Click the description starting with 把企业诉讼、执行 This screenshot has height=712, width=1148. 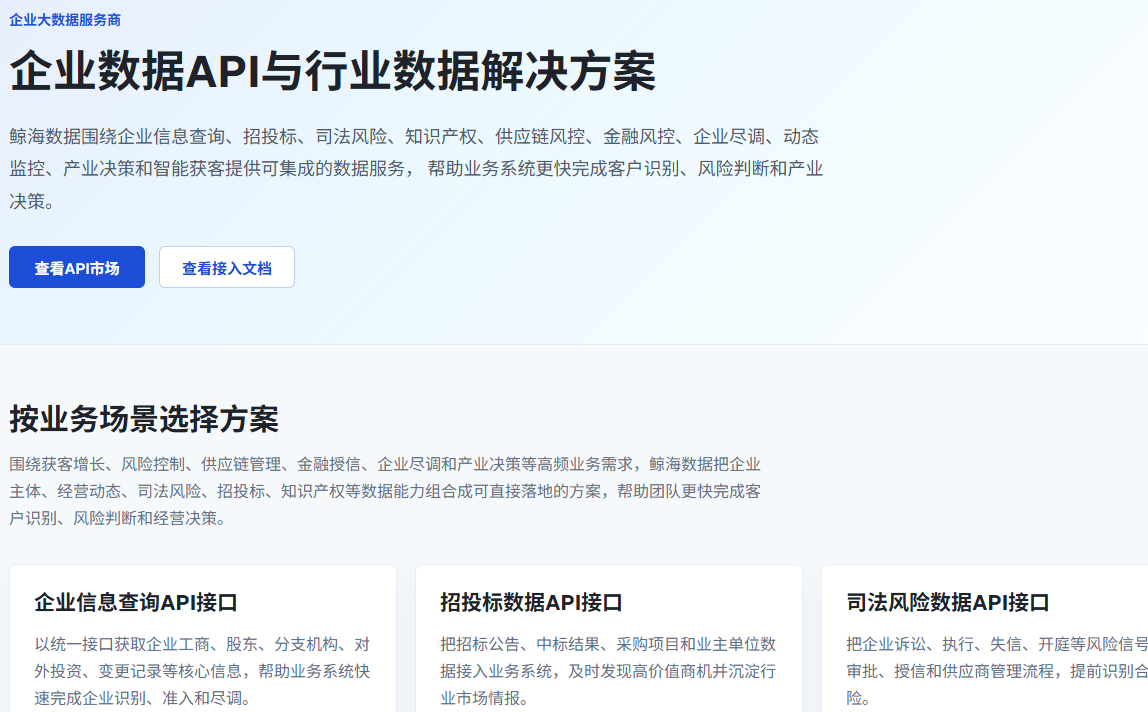(x=996, y=671)
